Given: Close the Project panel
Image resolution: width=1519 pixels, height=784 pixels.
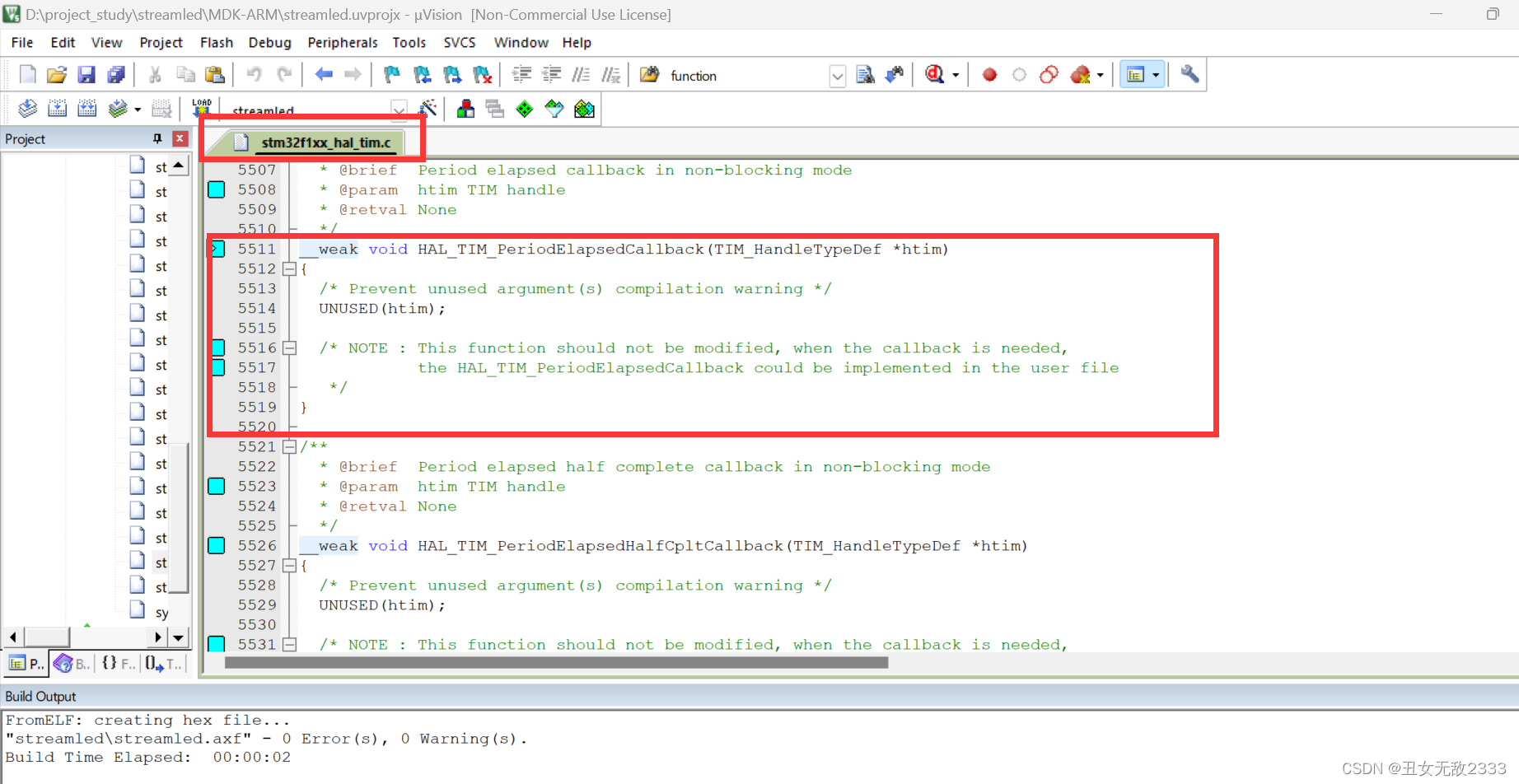Looking at the screenshot, I should (180, 138).
